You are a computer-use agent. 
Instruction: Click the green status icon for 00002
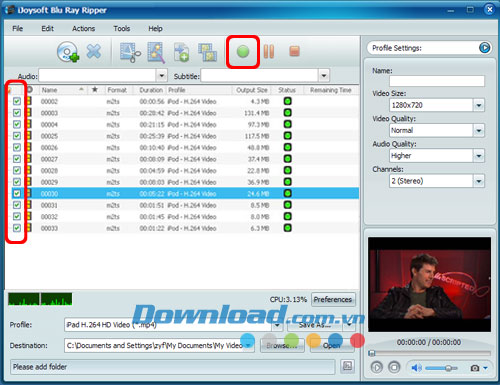pos(287,101)
